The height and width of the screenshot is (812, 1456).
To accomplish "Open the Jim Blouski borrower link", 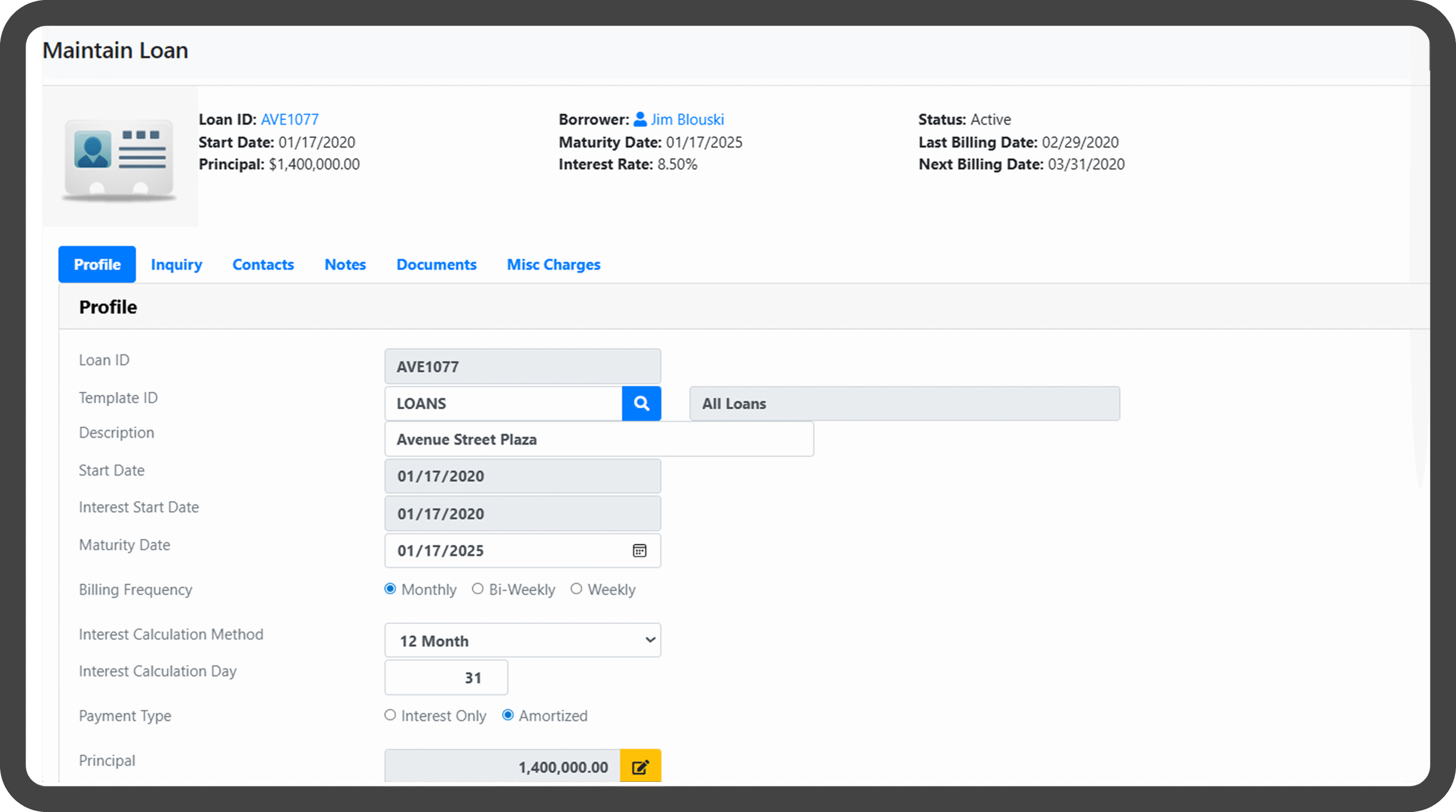I will (x=687, y=119).
